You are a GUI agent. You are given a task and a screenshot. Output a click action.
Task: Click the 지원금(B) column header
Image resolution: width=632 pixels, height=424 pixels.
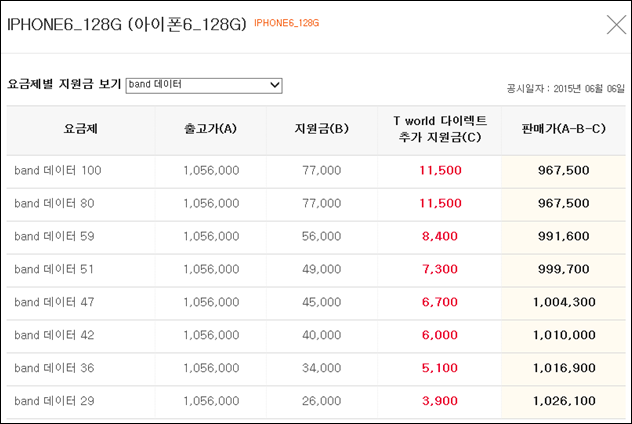click(x=322, y=129)
